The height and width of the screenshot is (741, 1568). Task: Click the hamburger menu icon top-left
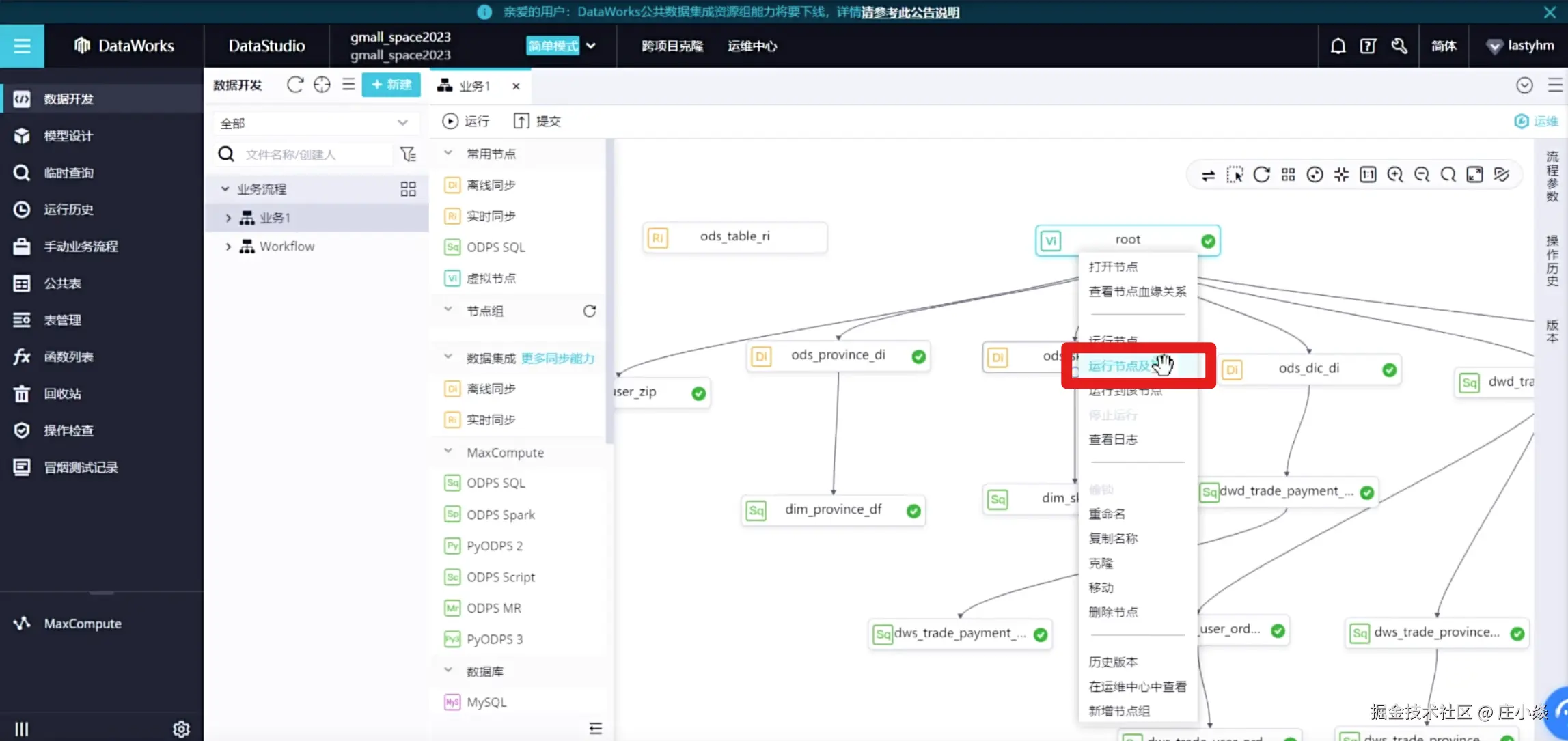tap(22, 46)
